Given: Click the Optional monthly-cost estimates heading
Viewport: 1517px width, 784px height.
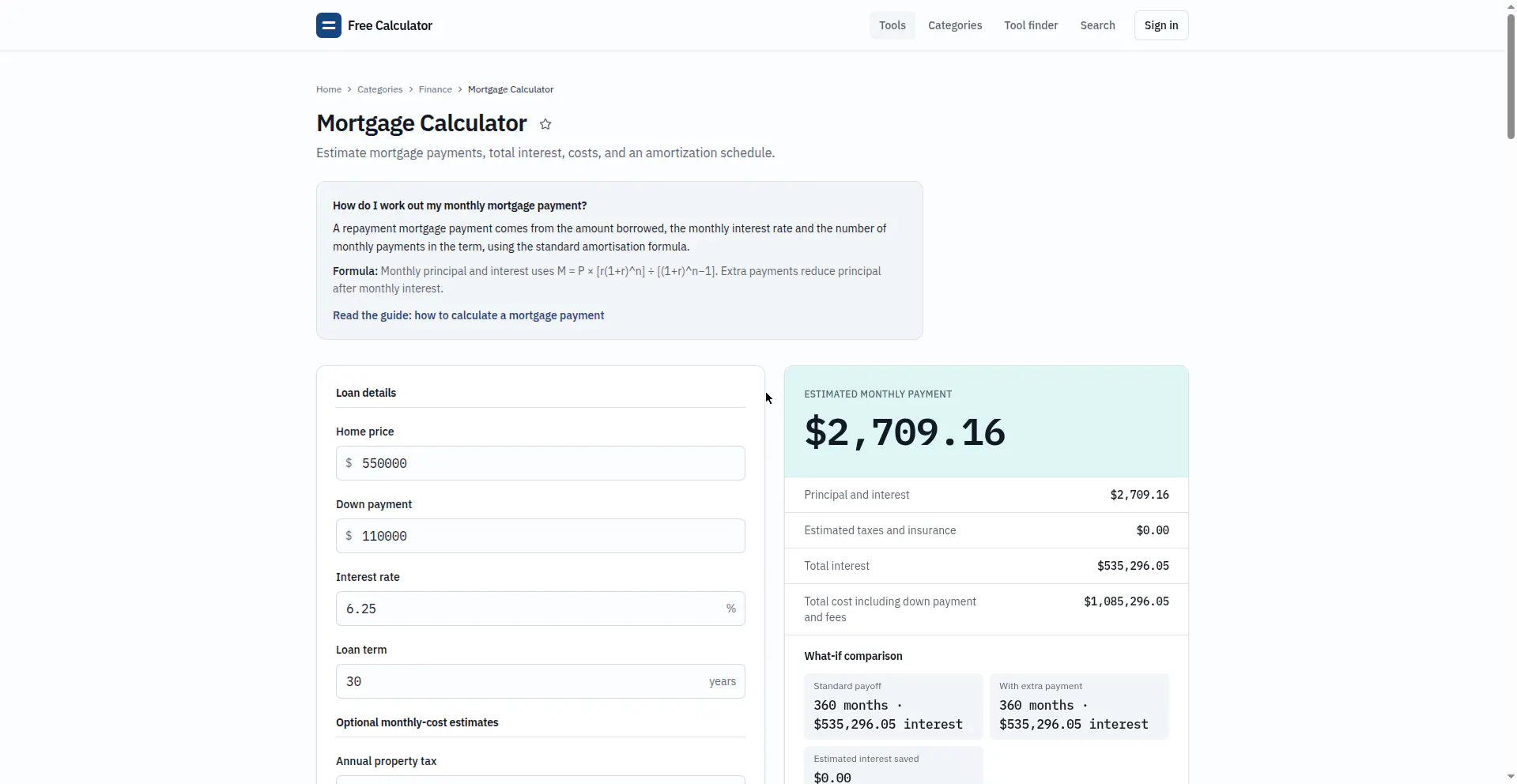Looking at the screenshot, I should [x=417, y=722].
